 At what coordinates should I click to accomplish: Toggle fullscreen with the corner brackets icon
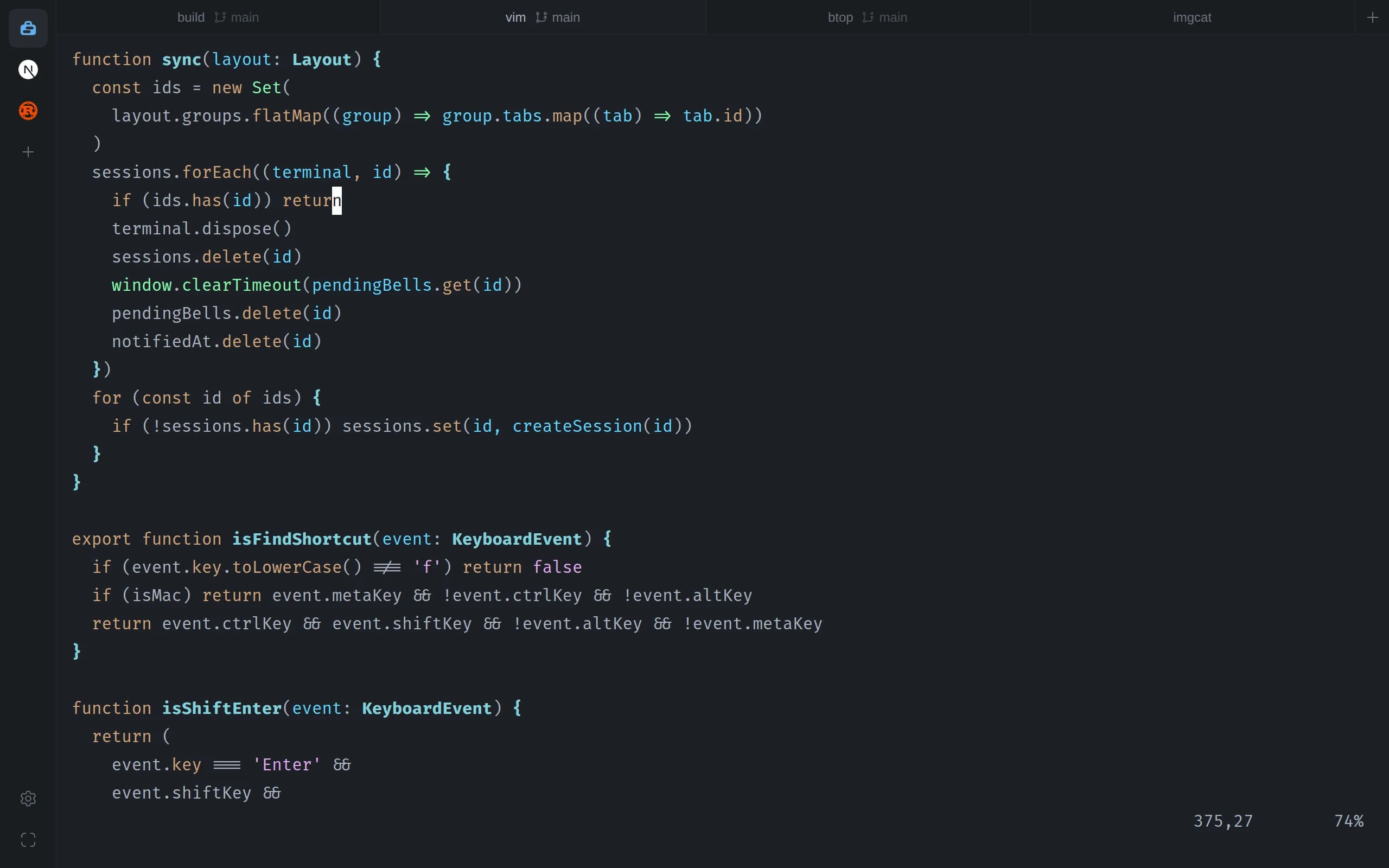(x=28, y=840)
